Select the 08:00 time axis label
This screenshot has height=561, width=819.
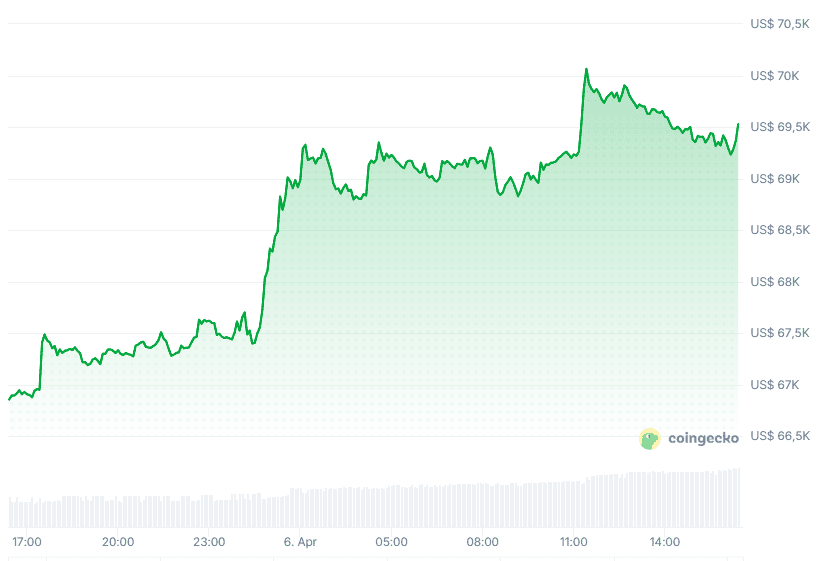pos(482,542)
